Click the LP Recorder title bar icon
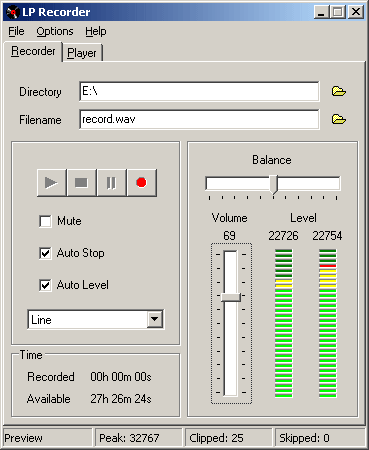The height and width of the screenshot is (450, 369). [x=12, y=12]
